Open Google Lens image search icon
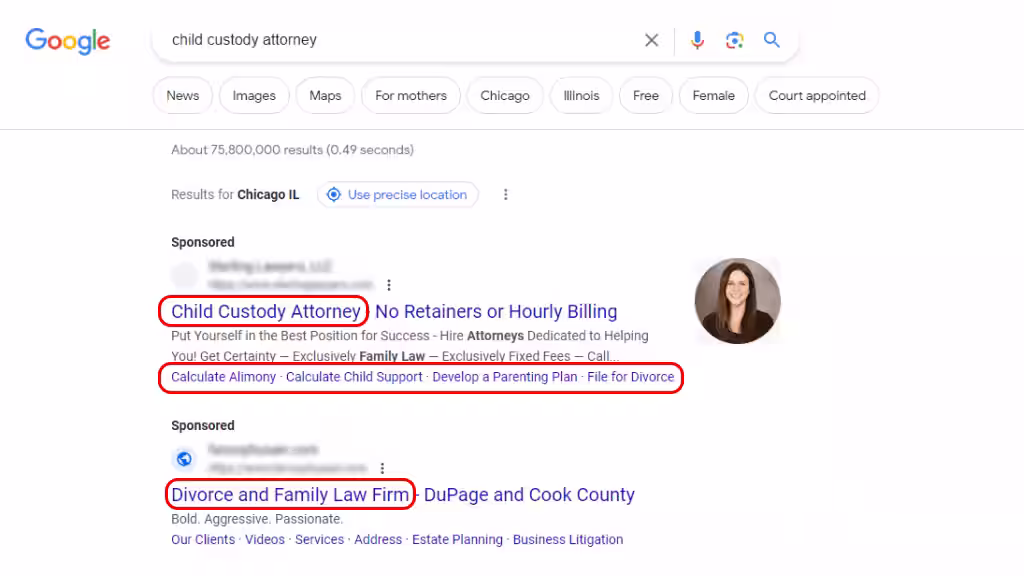 pyautogui.click(x=734, y=40)
